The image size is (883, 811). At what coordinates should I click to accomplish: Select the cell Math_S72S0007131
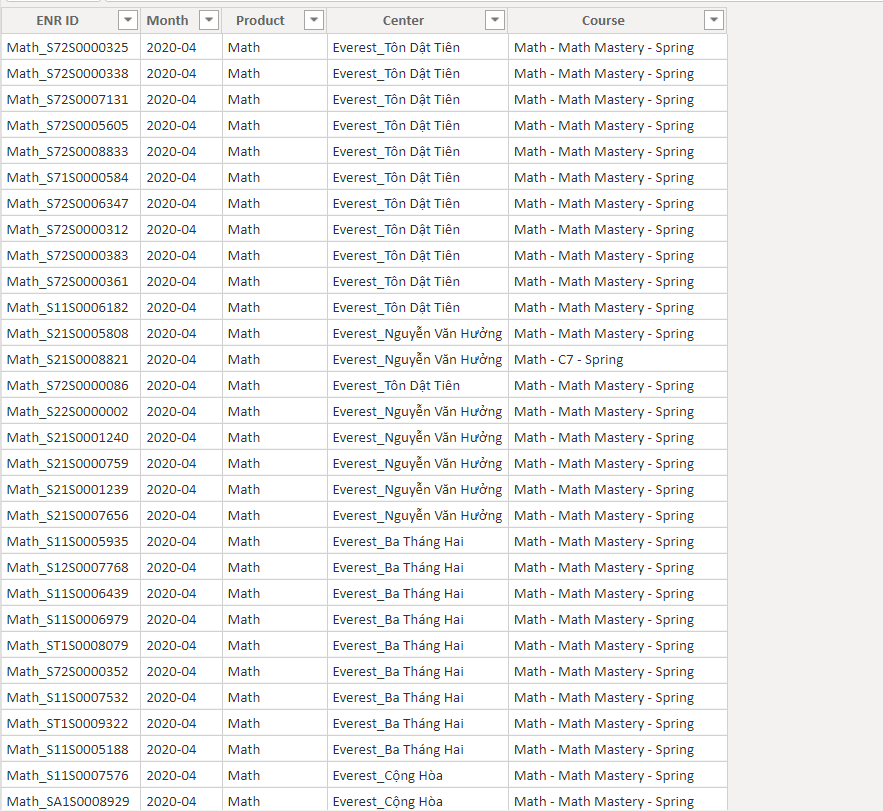point(71,99)
